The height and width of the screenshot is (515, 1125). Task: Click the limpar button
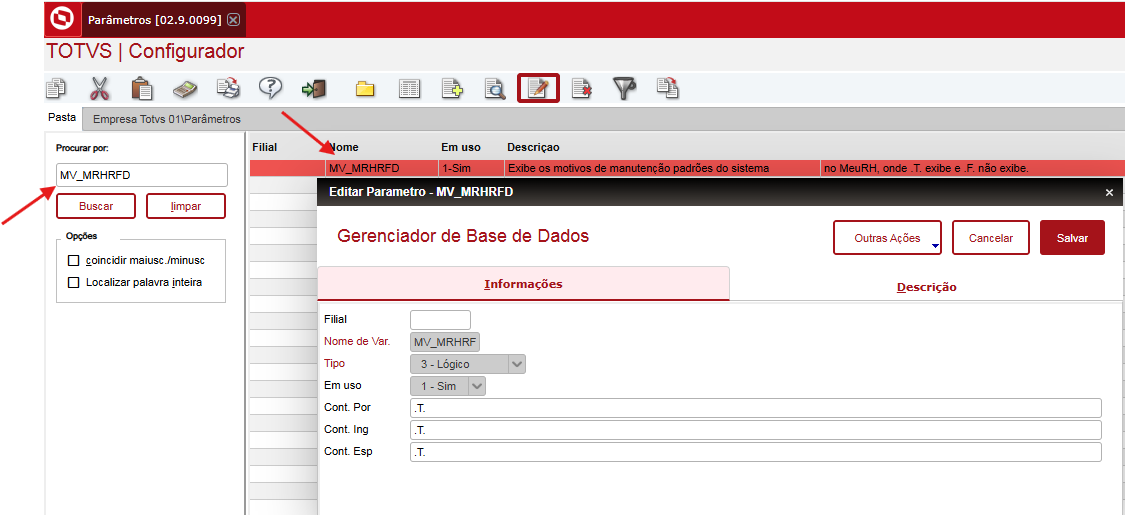(x=186, y=206)
